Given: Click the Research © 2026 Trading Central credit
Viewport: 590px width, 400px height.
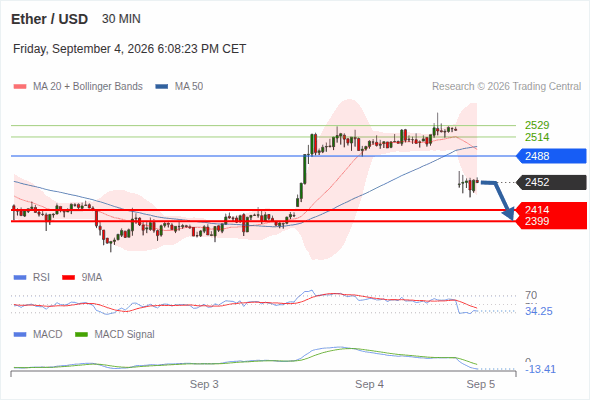Looking at the screenshot, I should click(x=506, y=87).
